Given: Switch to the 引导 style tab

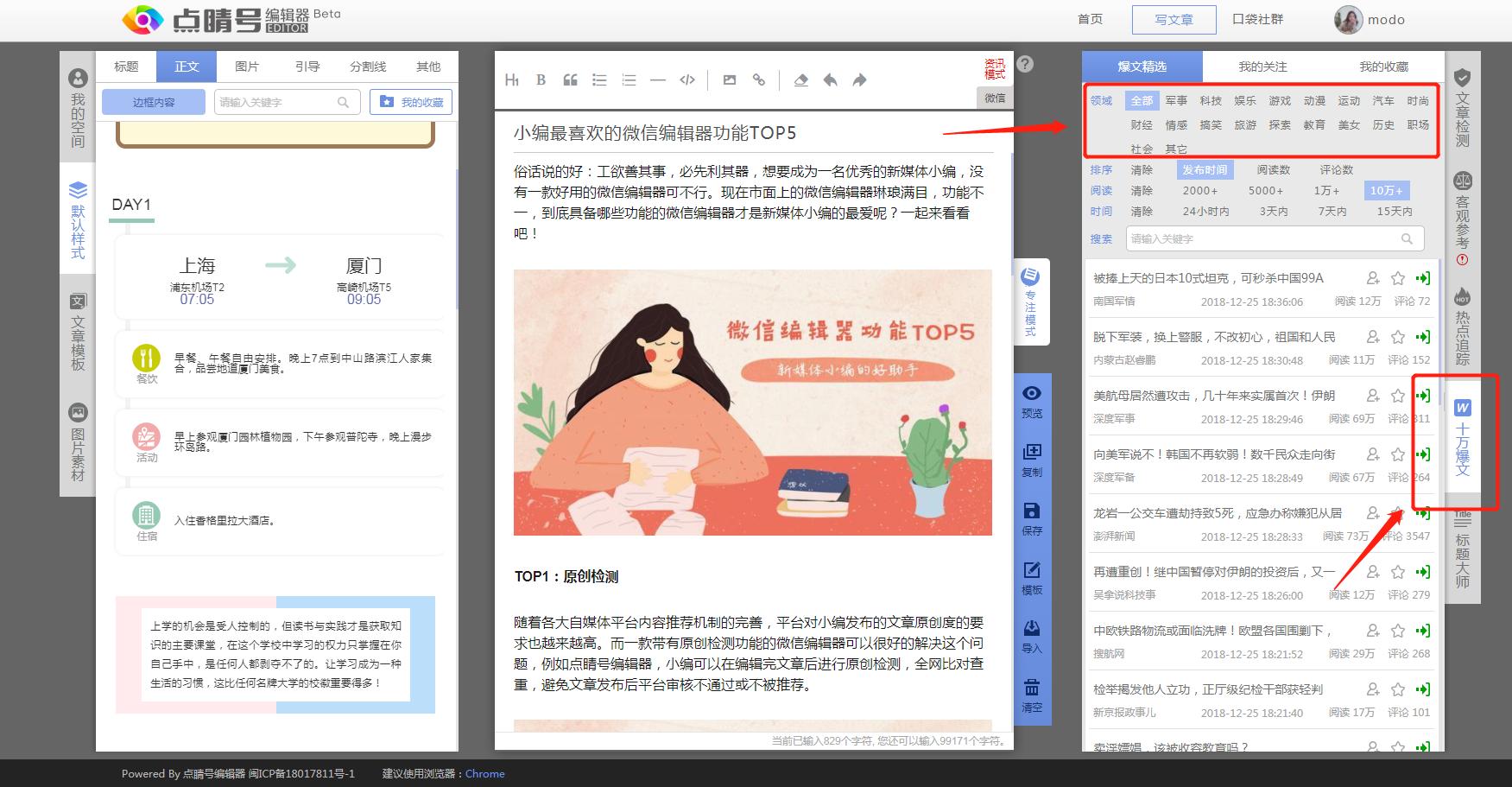Looking at the screenshot, I should click(x=307, y=67).
